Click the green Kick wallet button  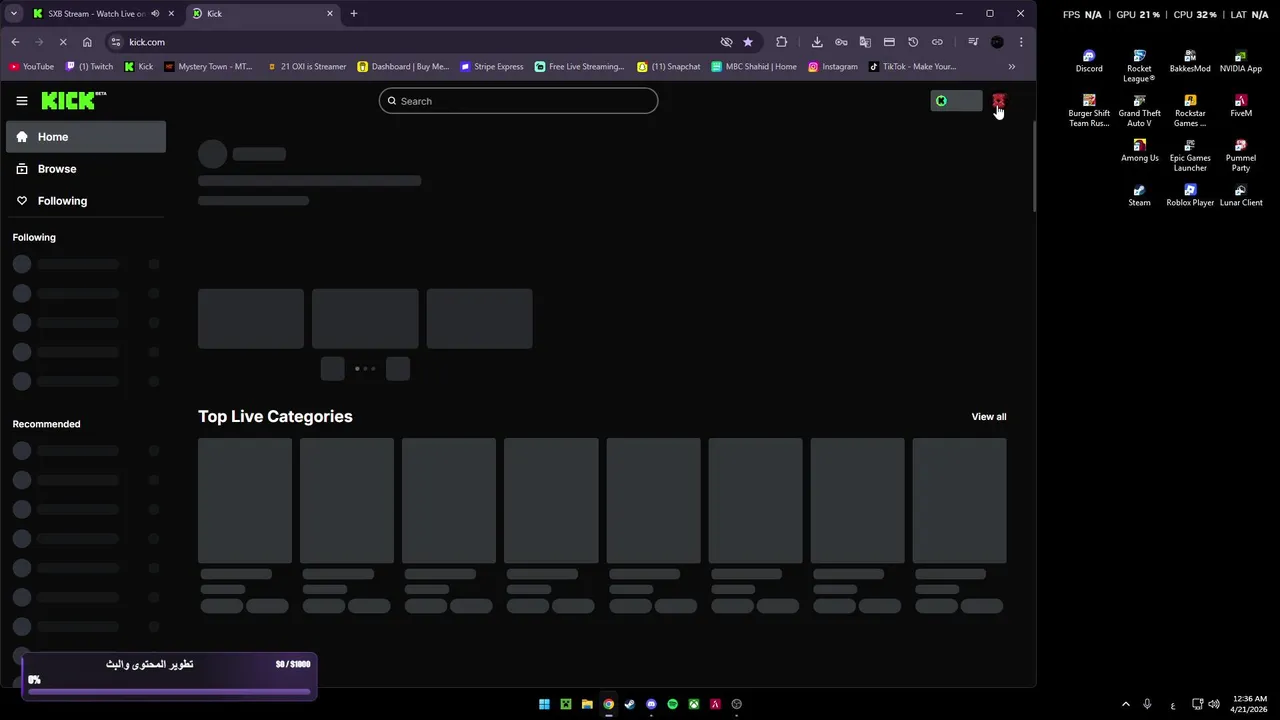tap(956, 101)
